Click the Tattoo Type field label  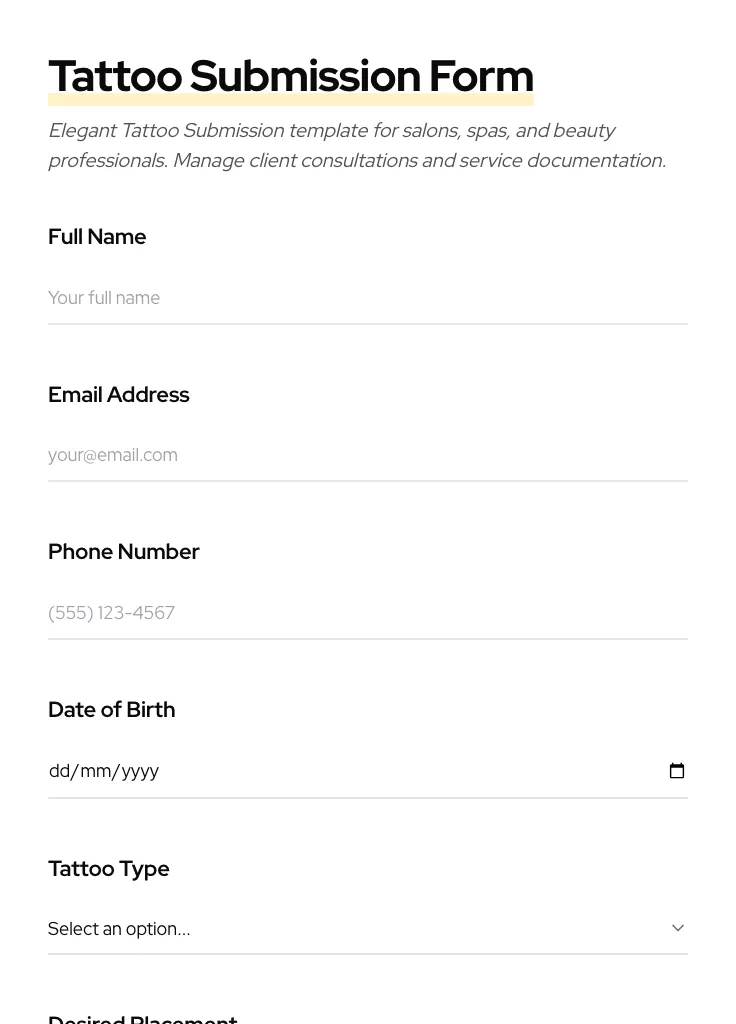108,869
